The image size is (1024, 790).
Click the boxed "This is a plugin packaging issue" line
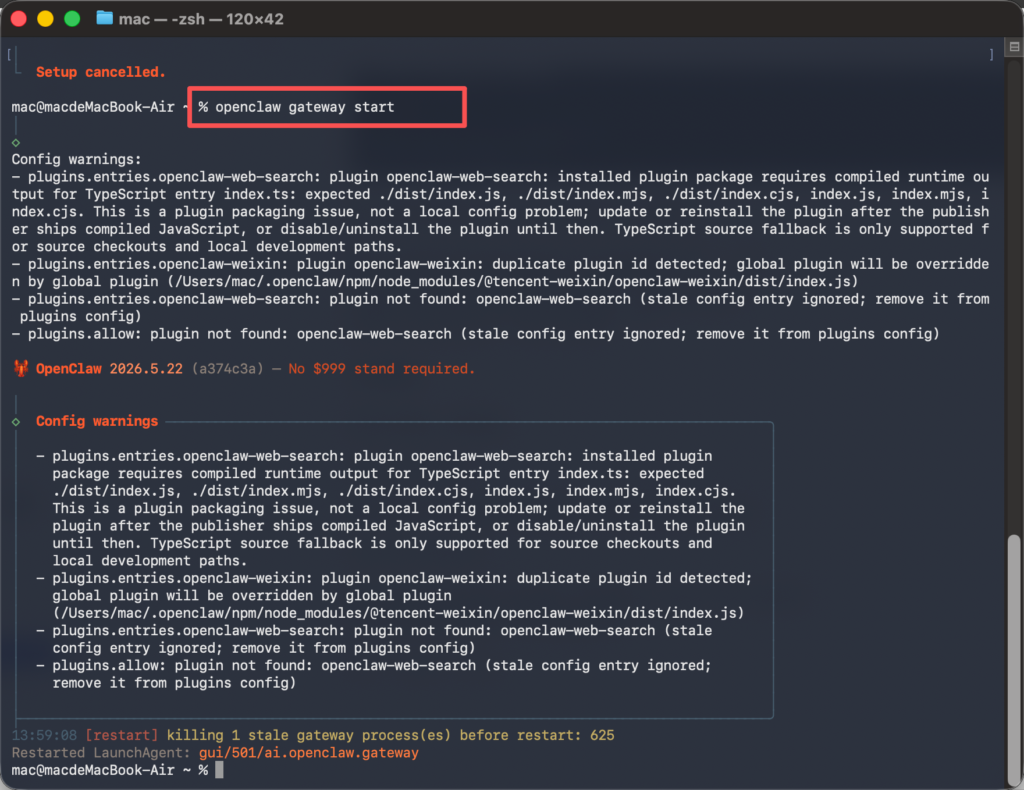(x=398, y=509)
